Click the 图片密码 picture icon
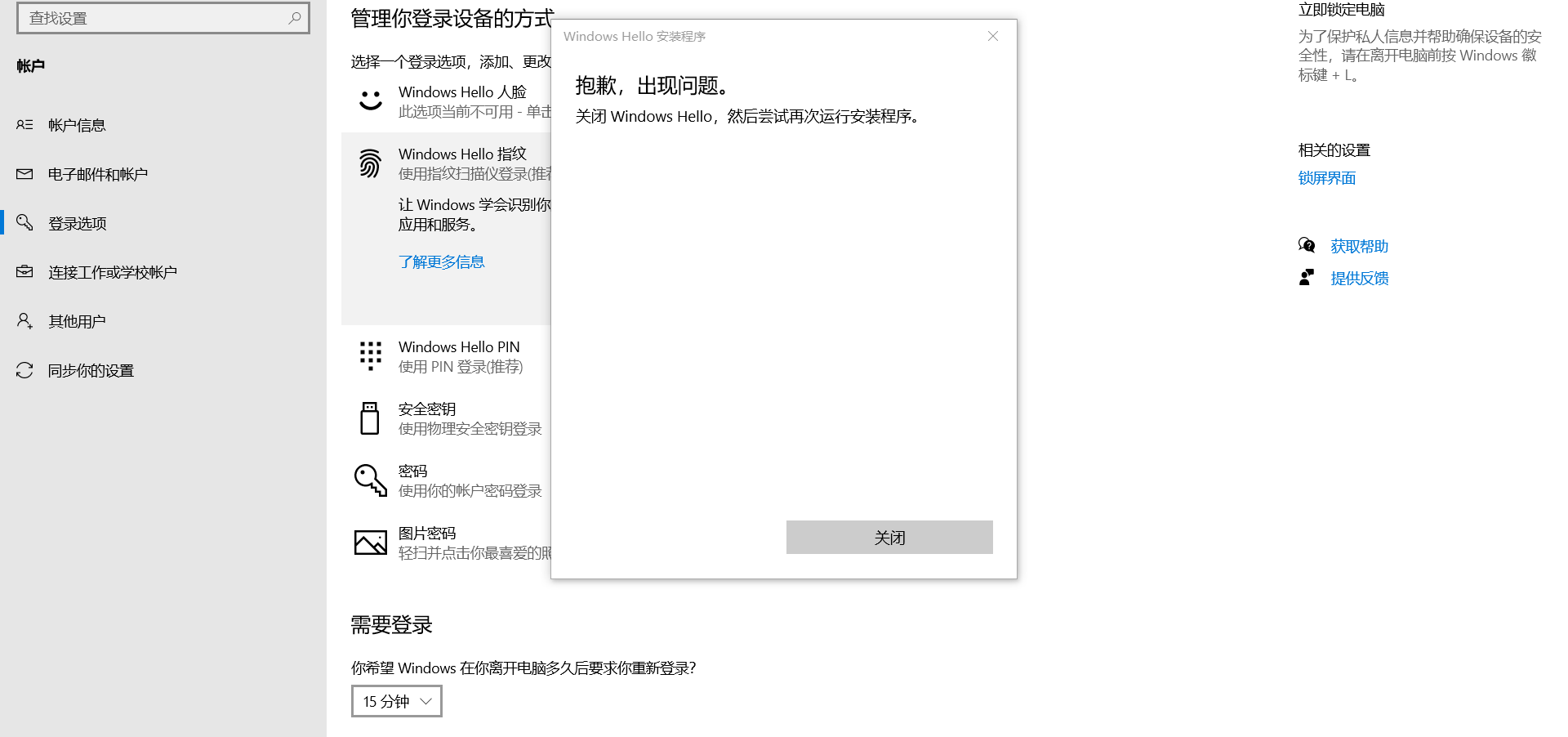Viewport: 1568px width, 737px height. [x=370, y=542]
